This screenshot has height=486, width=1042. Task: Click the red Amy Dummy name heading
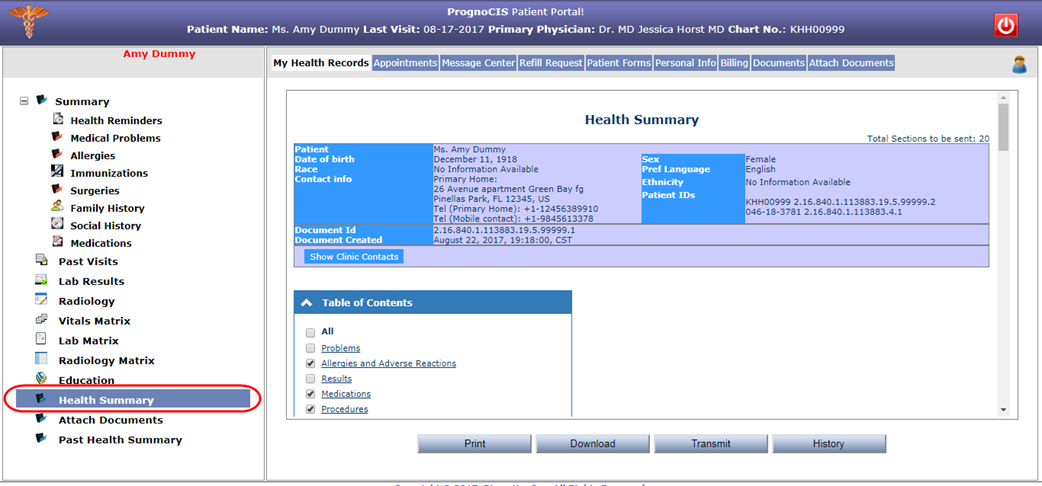pyautogui.click(x=159, y=54)
